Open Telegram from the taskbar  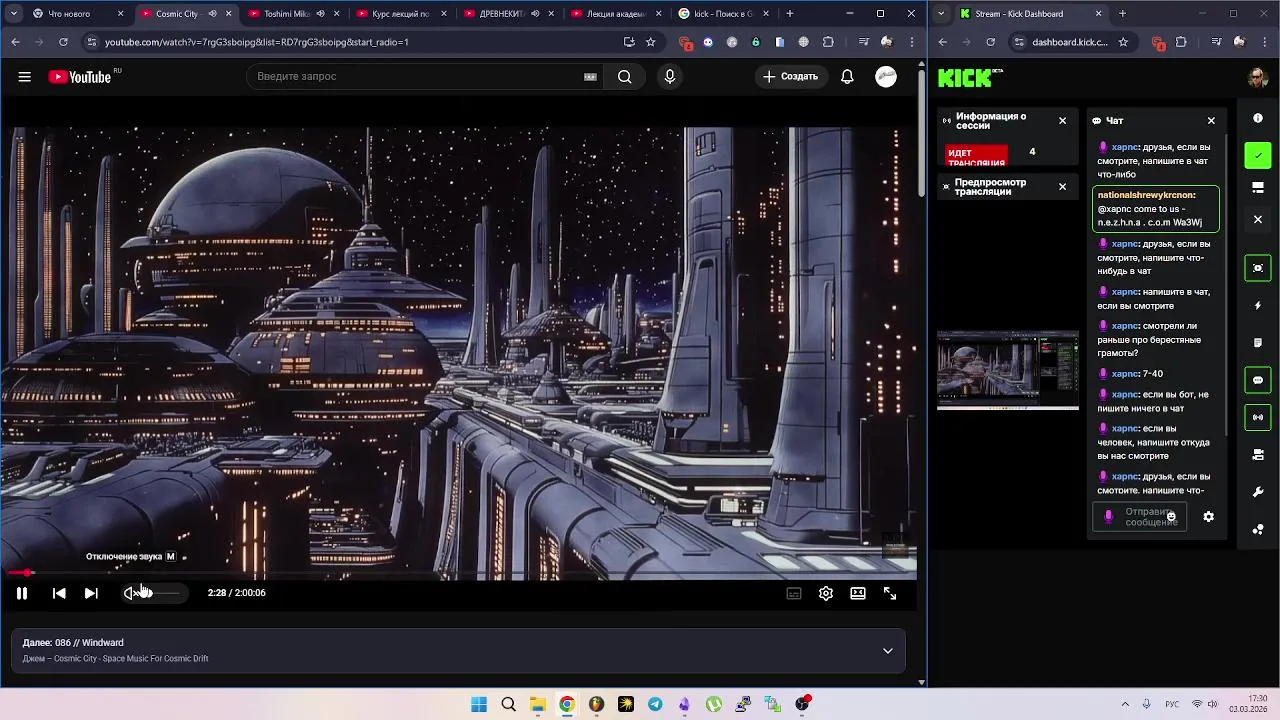655,704
